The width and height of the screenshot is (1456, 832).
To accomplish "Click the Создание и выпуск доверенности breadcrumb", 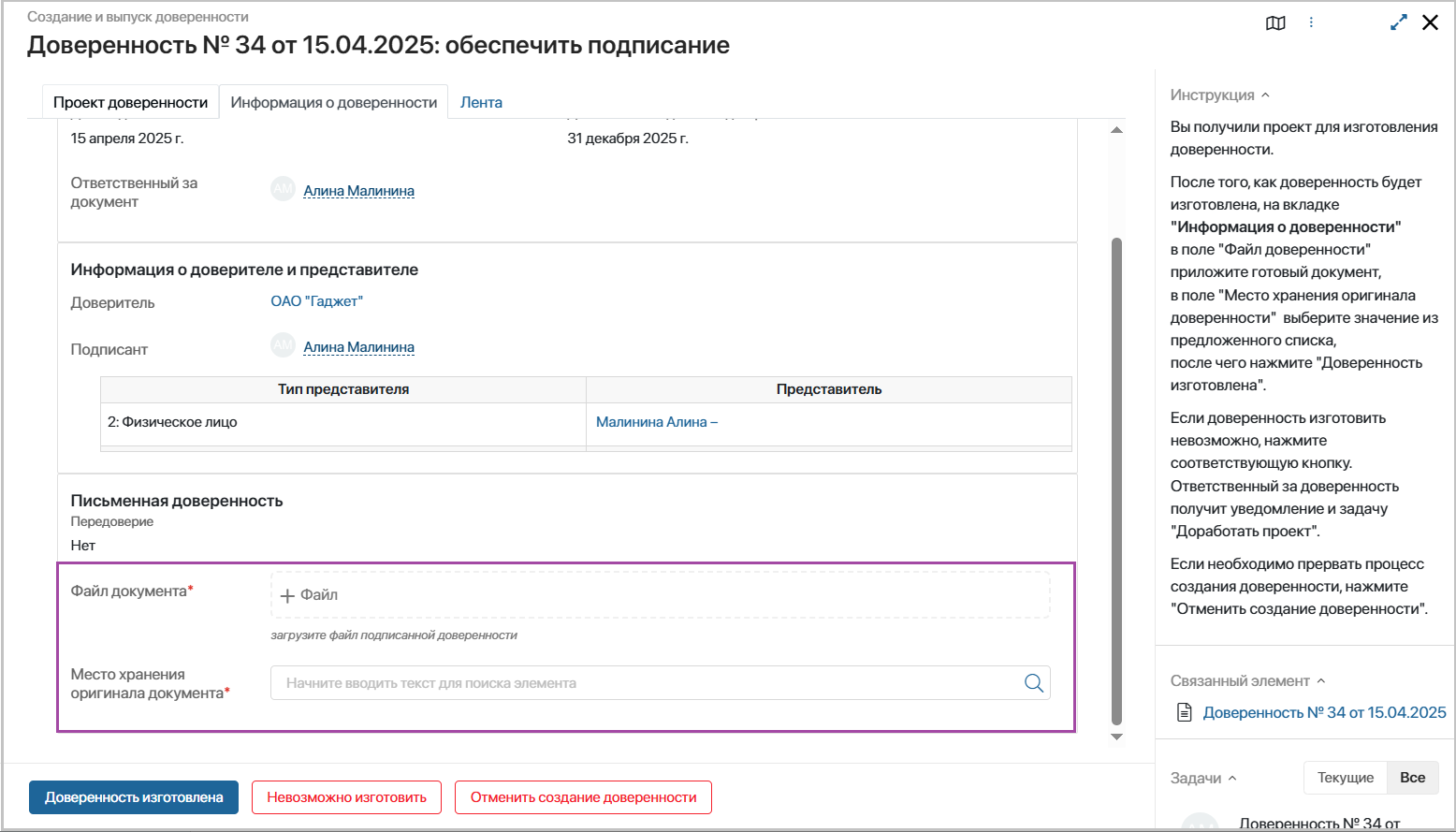I will (138, 17).
